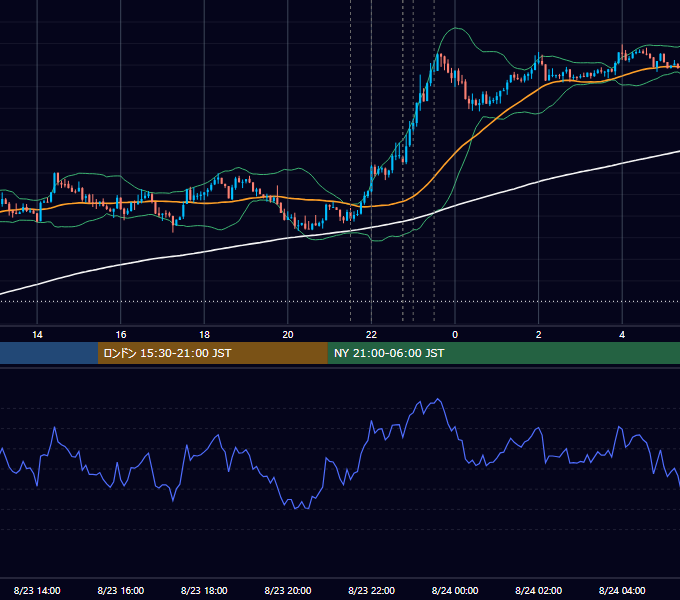Click the 8/23 14:00 time label

pyautogui.click(x=37, y=590)
